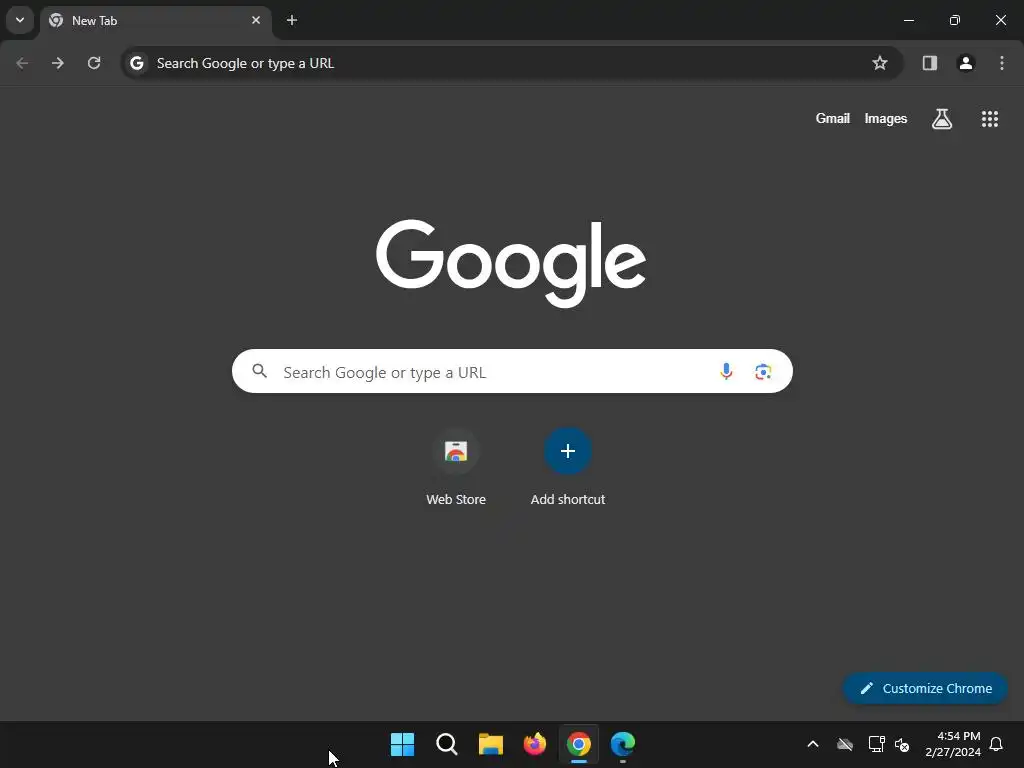Open the Web Store shortcut
Viewport: 1024px width, 768px height.
click(456, 468)
